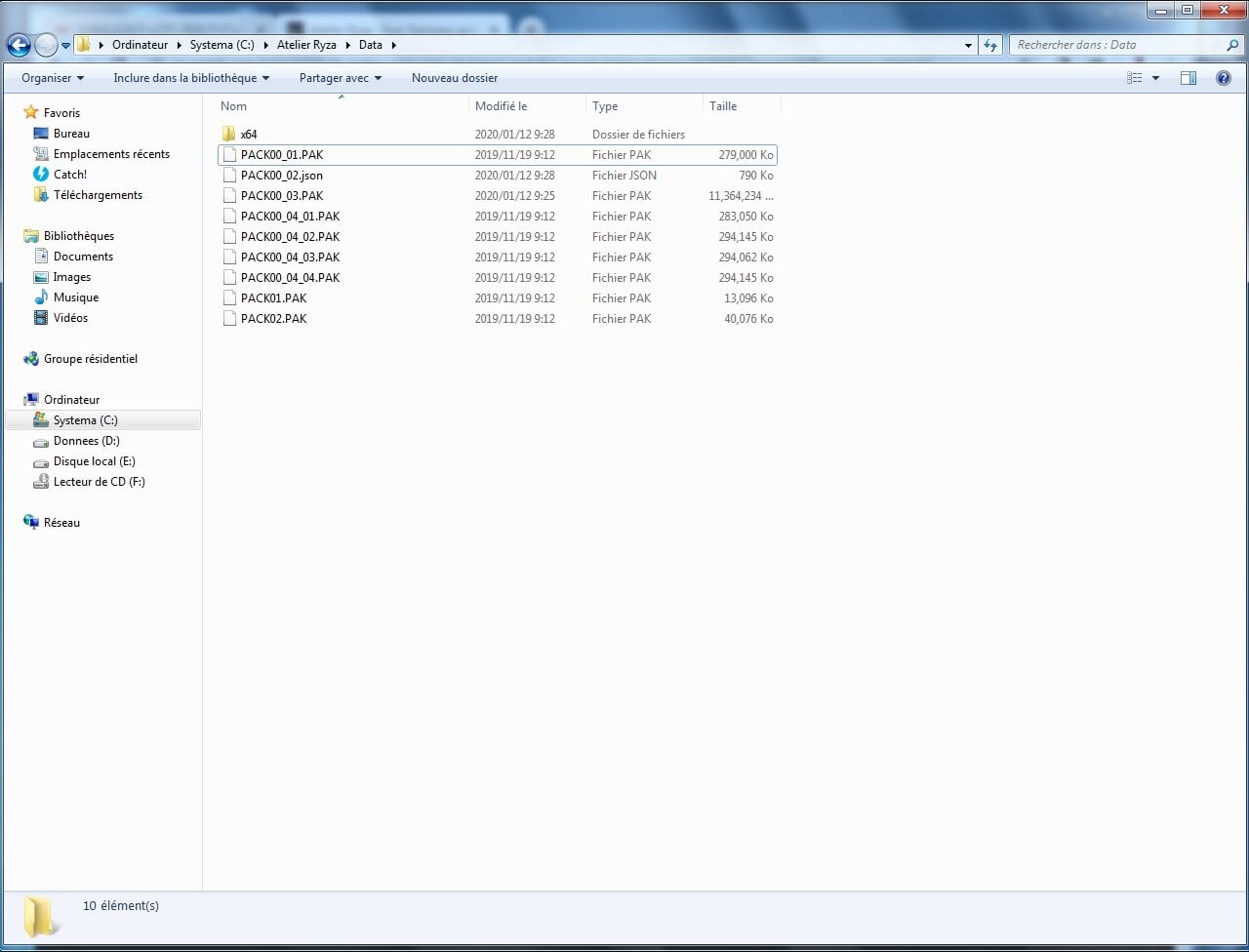Go back with the Back arrow button
1249x952 pixels.
(19, 45)
